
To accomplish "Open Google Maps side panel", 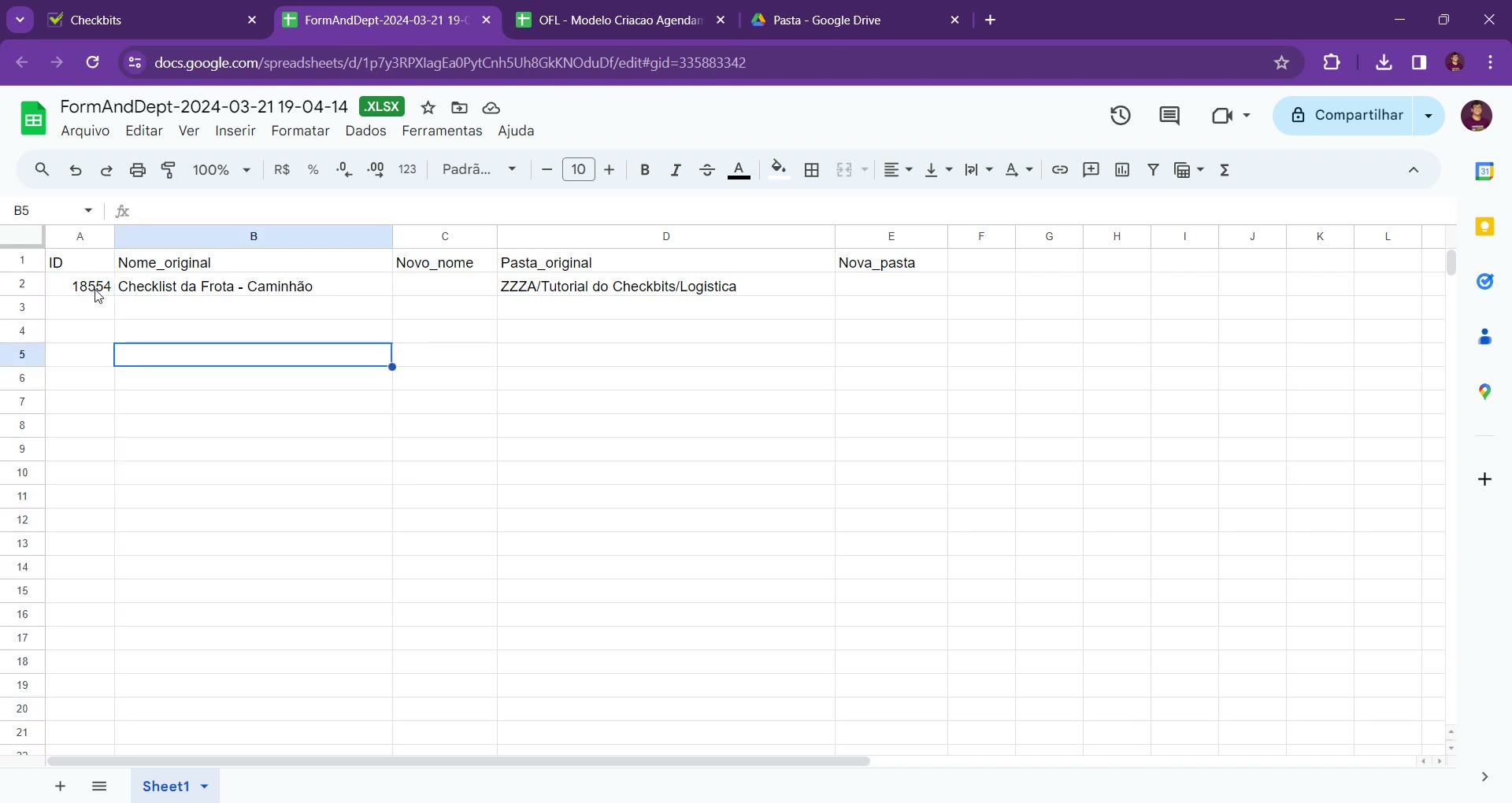I will (x=1485, y=392).
